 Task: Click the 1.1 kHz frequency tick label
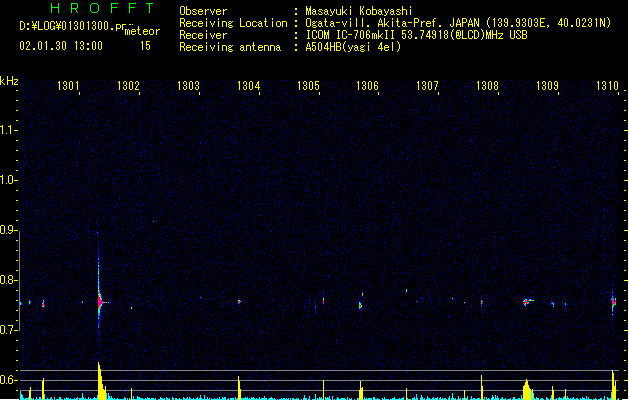point(8,130)
